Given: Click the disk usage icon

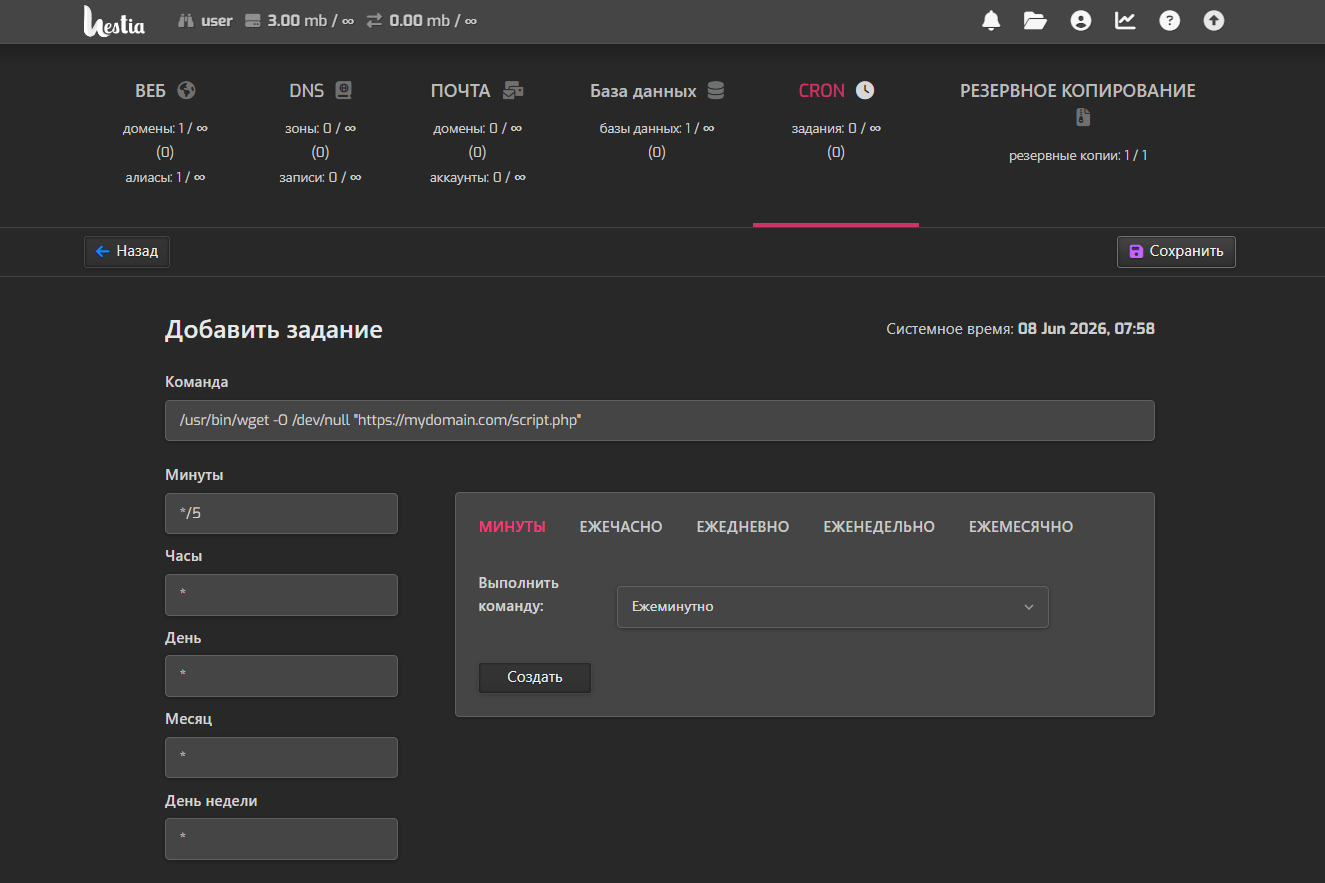Looking at the screenshot, I should (x=252, y=20).
